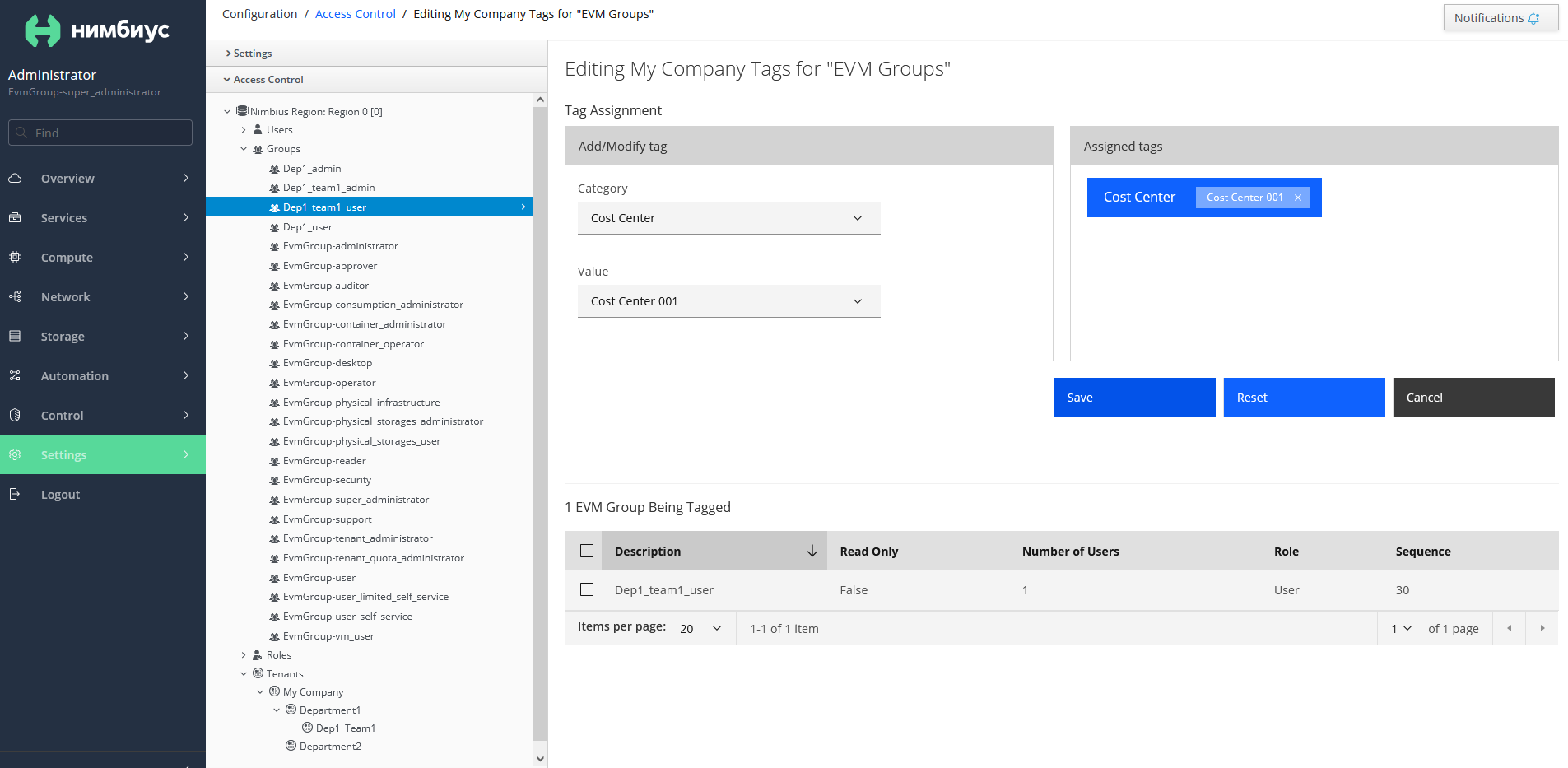Click the Save button

pos(1134,398)
